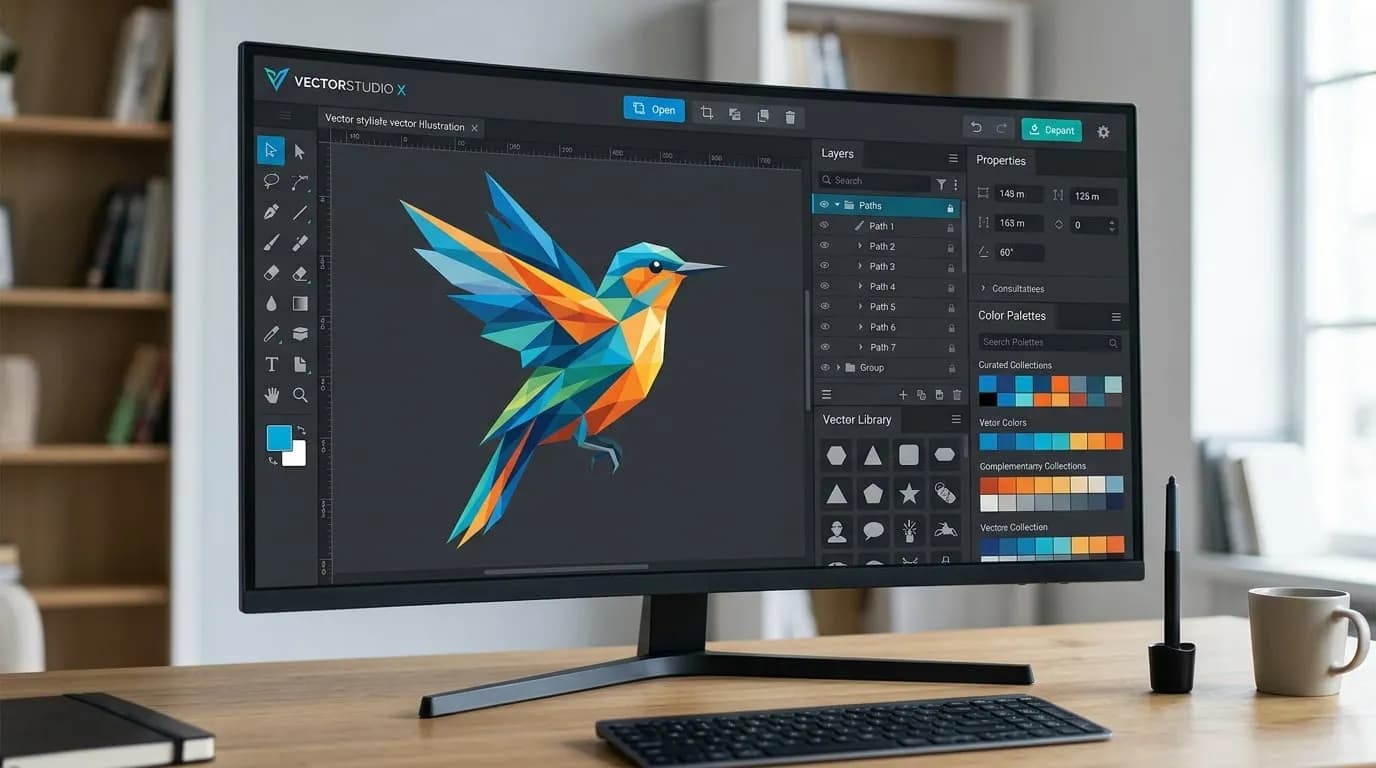Viewport: 1376px width, 768px height.
Task: Click the green Depant export button
Action: [x=1051, y=130]
